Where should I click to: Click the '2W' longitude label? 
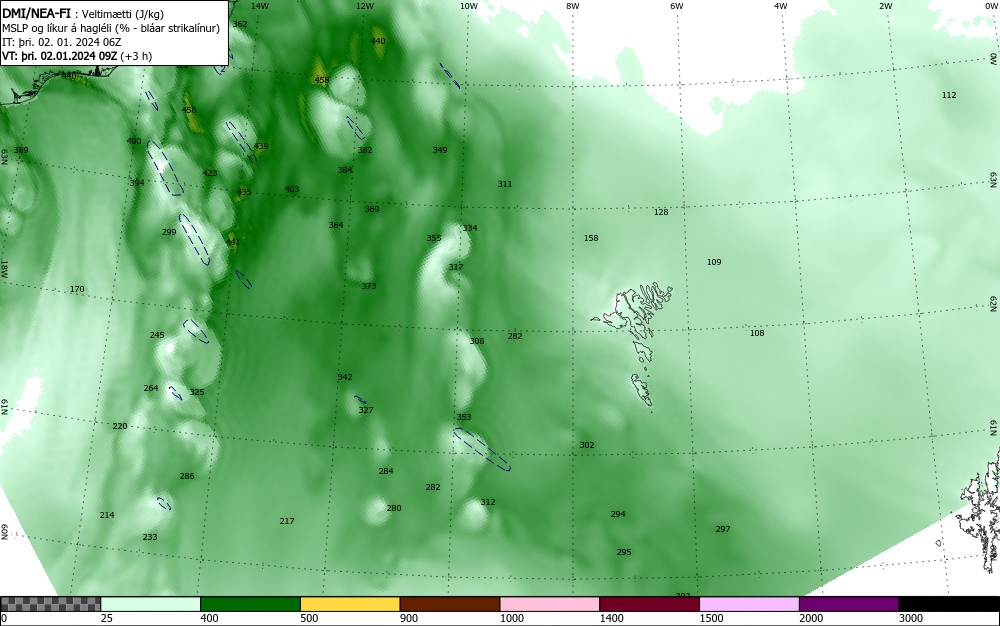(x=885, y=6)
